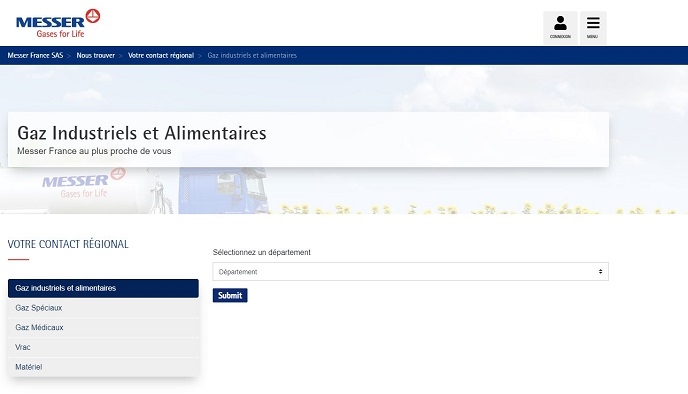688x394 pixels.
Task: Click Messer France au plus proche de vous
Action: click(94, 151)
